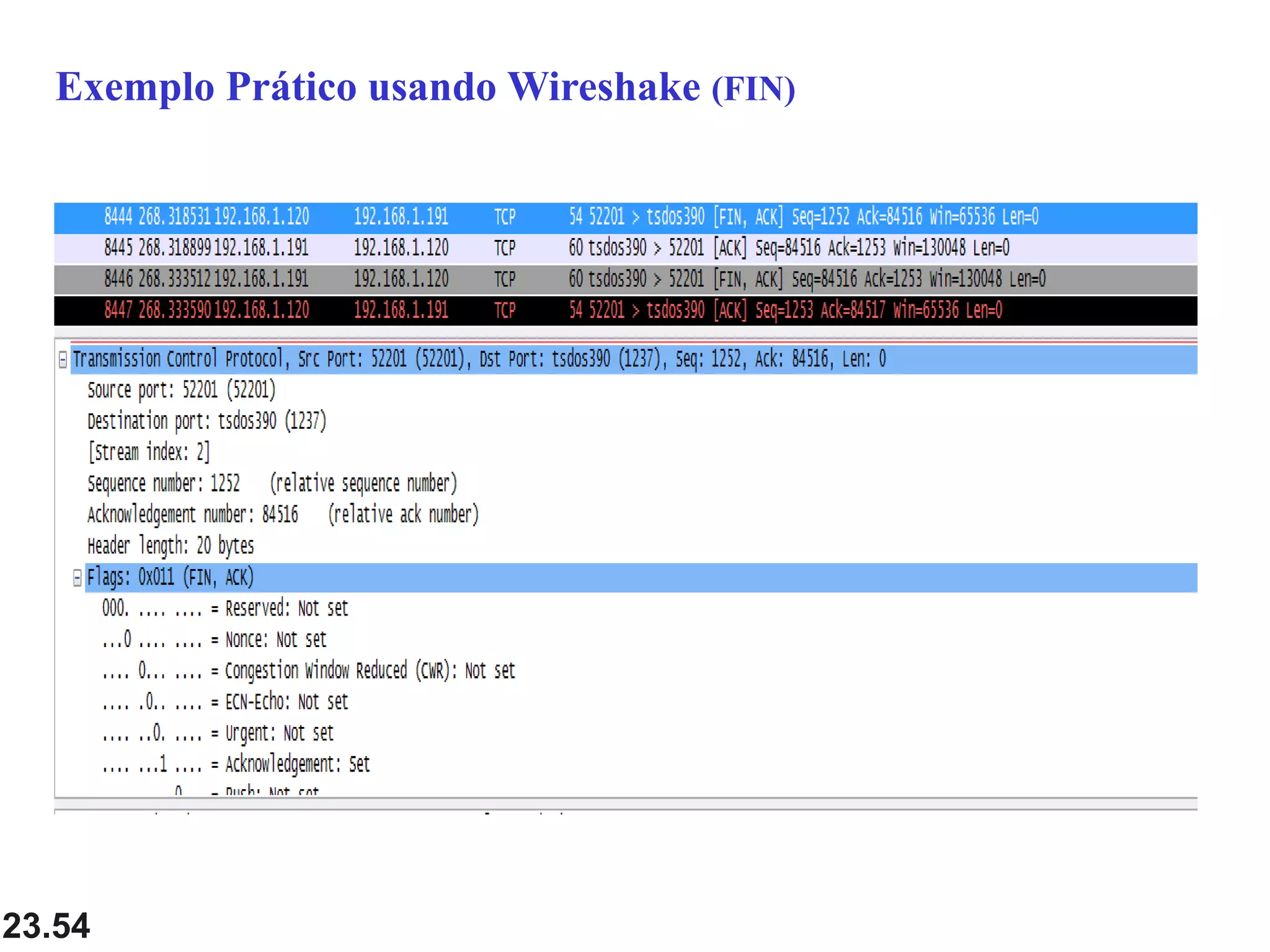This screenshot has height=952, width=1270.
Task: Select Congestion Window Reduced (CWR) flag line
Action: (x=309, y=671)
